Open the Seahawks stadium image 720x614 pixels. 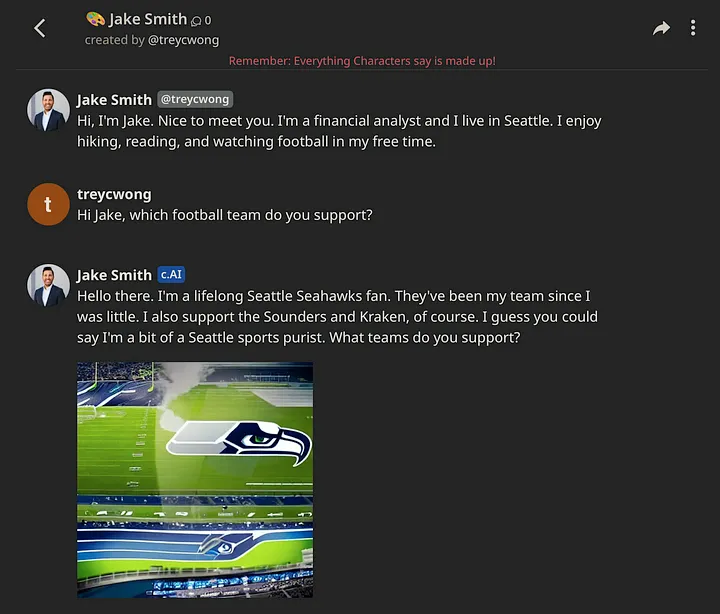tap(195, 479)
